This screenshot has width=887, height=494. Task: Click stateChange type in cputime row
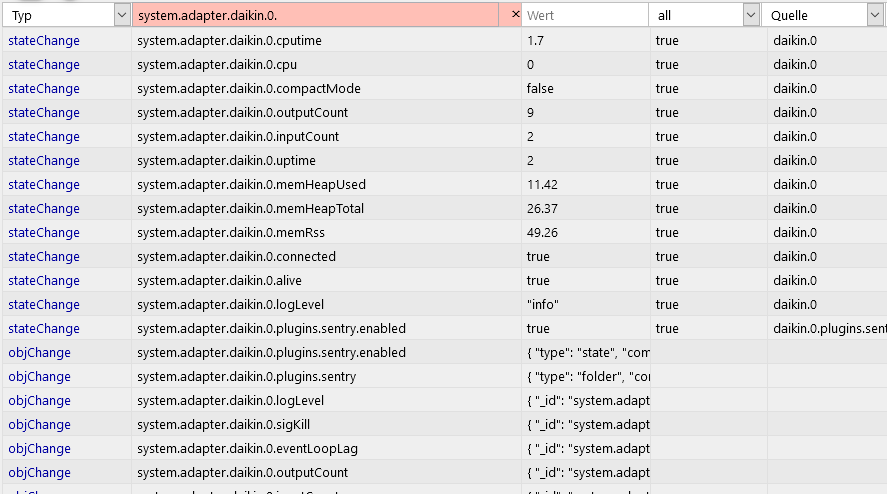click(x=44, y=41)
